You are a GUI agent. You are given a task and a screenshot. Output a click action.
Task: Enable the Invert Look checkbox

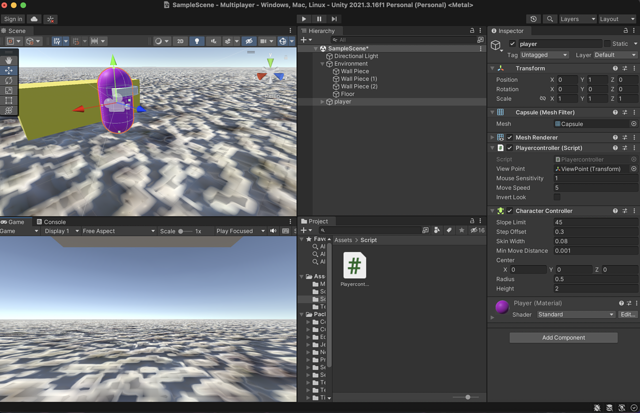point(557,197)
